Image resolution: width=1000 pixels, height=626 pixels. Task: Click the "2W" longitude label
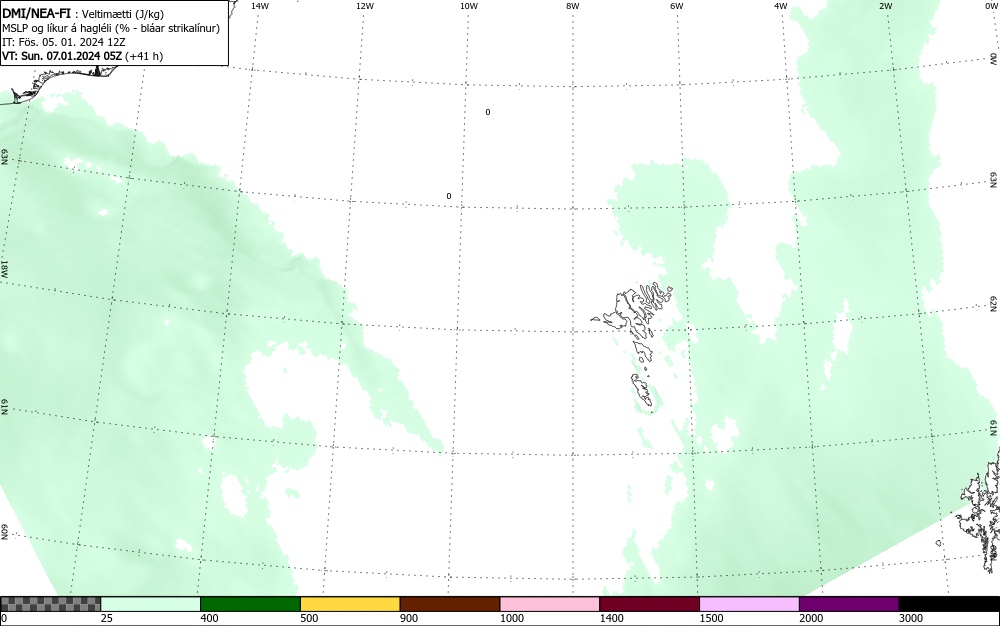point(885,6)
